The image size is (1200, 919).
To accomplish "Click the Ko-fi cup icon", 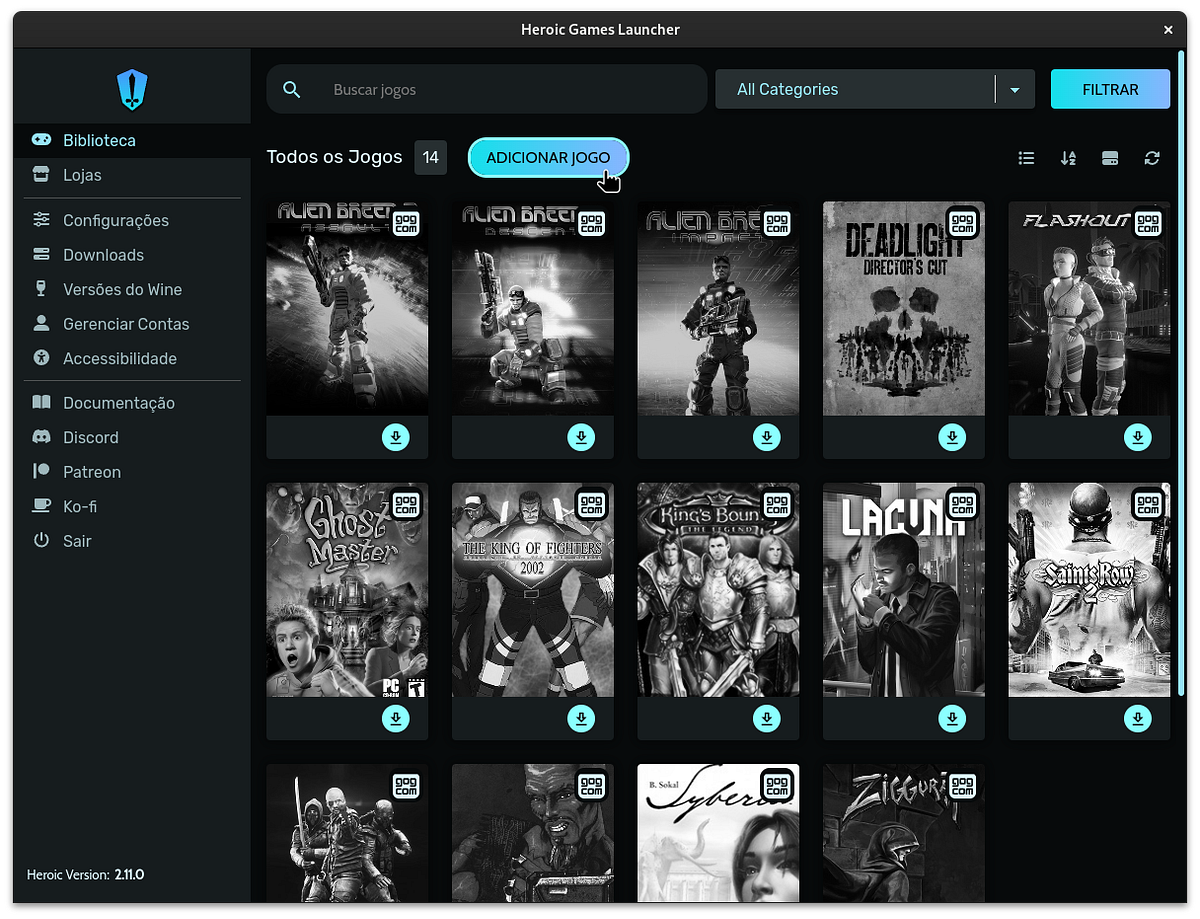I will click(41, 506).
